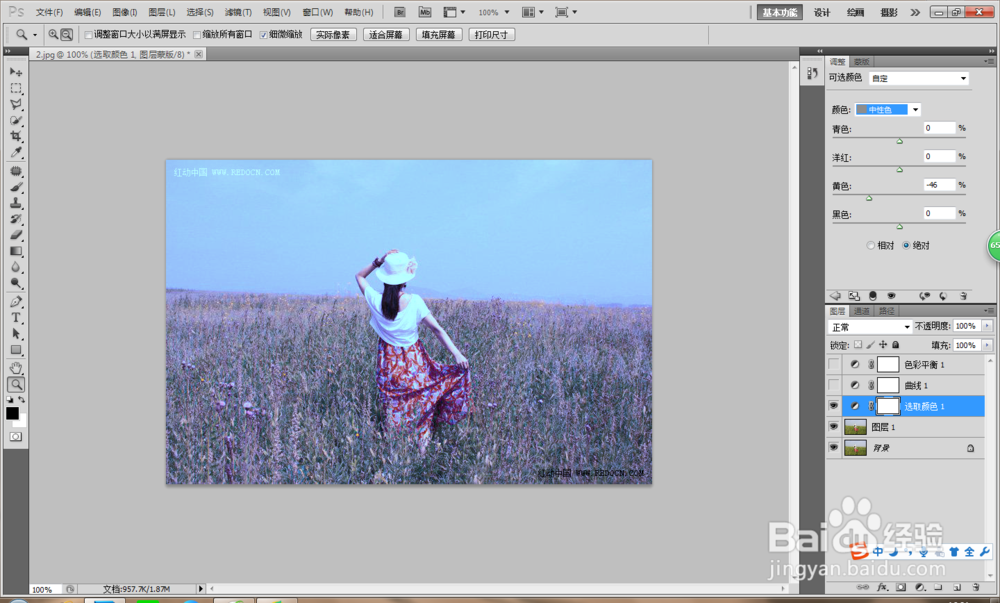The width and height of the screenshot is (1000, 603).
Task: Click the 适合屏幕 button
Action: tap(386, 35)
